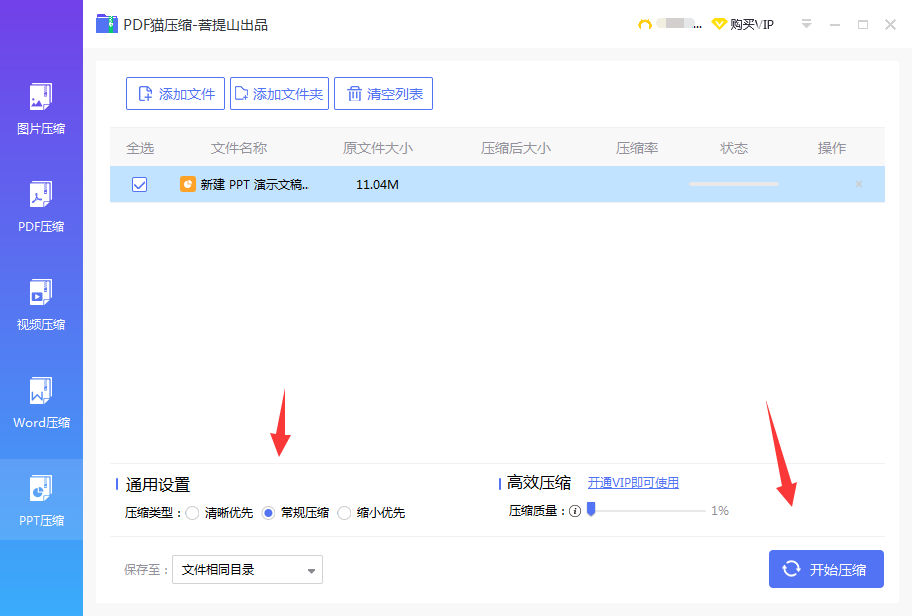The height and width of the screenshot is (616, 912).
Task: Switch to PDF压缩 in the sidebar
Action: (41, 207)
